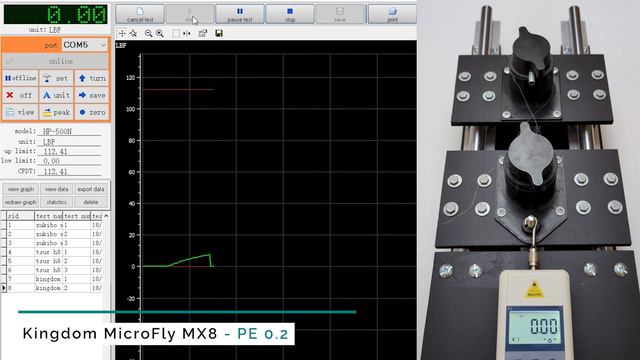The image size is (640, 360).
Task: Click the cancel test button
Action: coord(140,14)
